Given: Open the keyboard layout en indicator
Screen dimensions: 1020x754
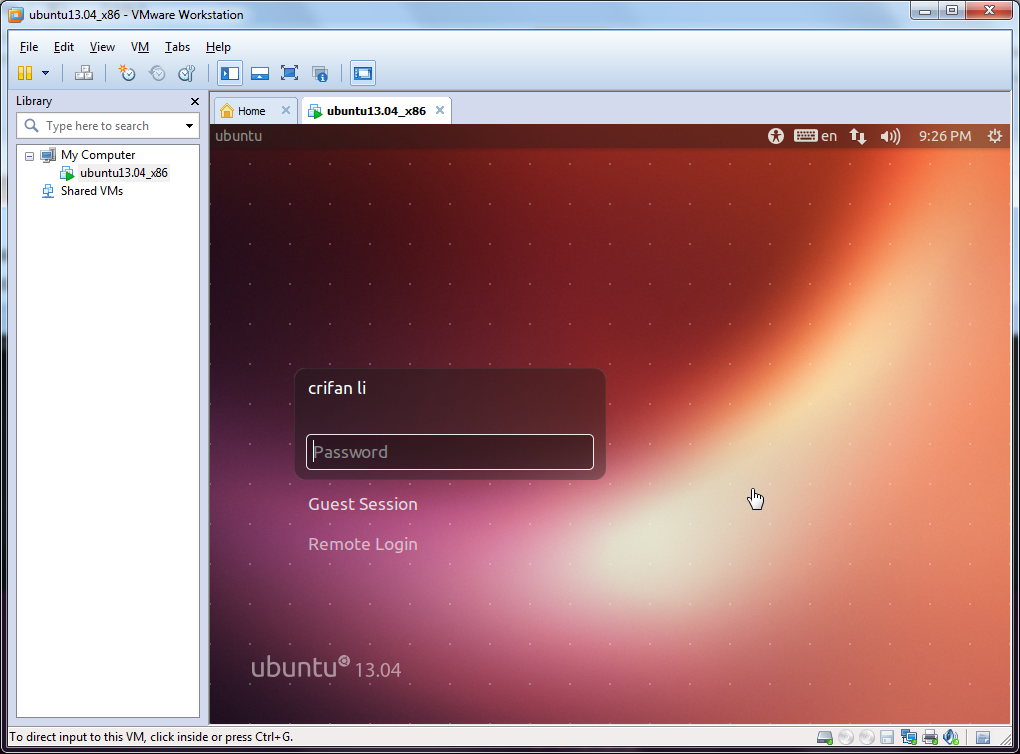Looking at the screenshot, I should point(816,136).
